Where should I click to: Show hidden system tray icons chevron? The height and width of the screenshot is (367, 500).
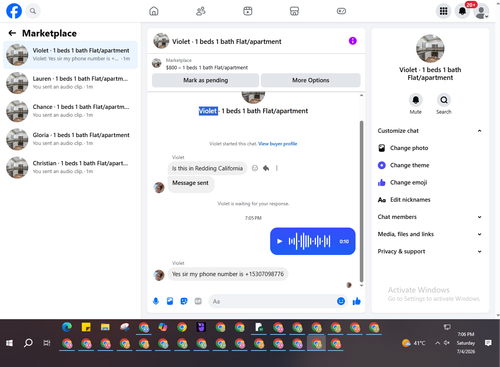coord(437,343)
